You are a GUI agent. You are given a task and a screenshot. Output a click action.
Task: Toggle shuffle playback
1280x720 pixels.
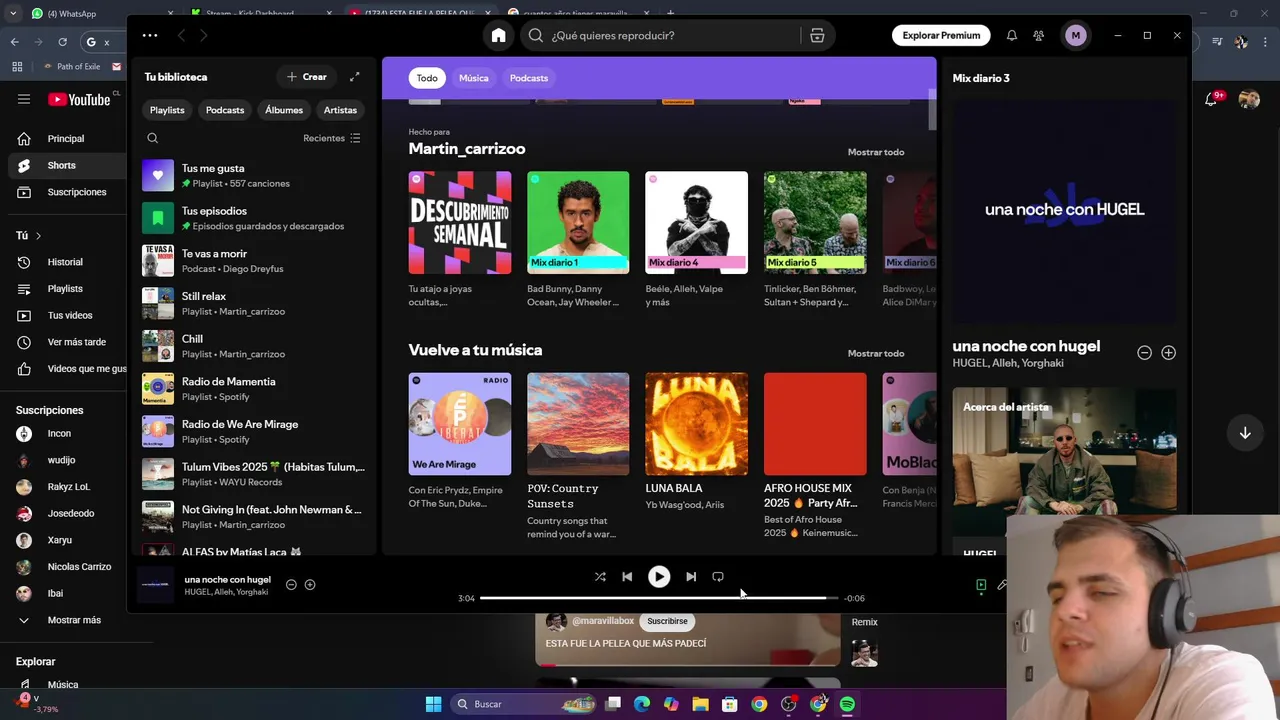(x=600, y=576)
